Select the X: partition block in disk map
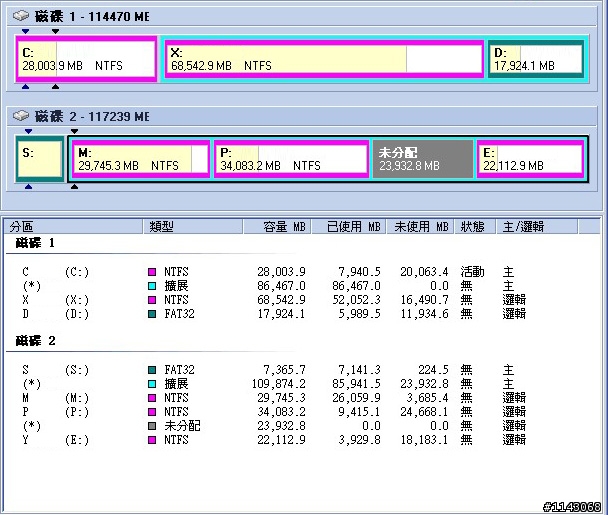 point(325,59)
